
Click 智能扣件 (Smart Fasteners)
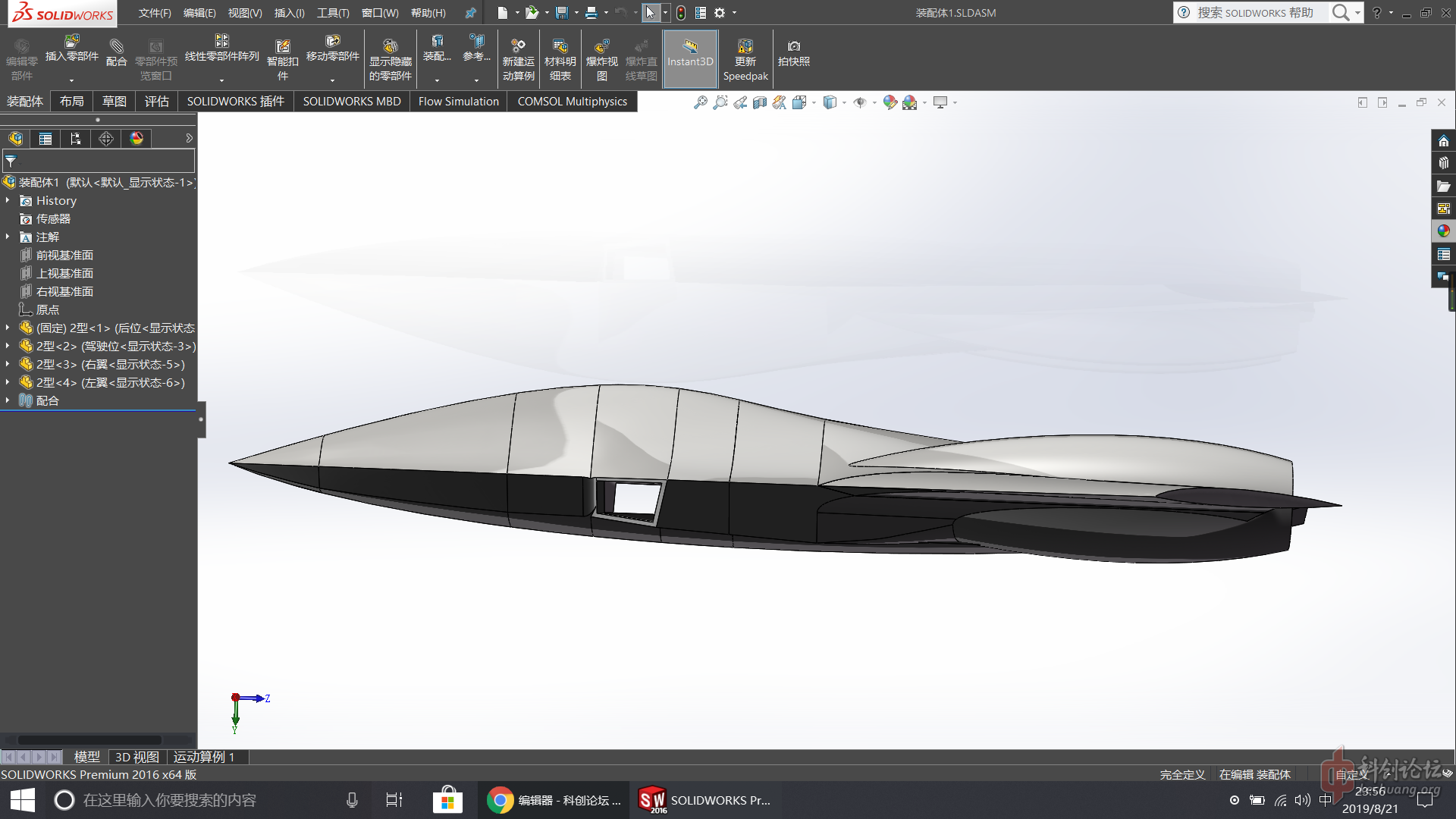pos(282,60)
